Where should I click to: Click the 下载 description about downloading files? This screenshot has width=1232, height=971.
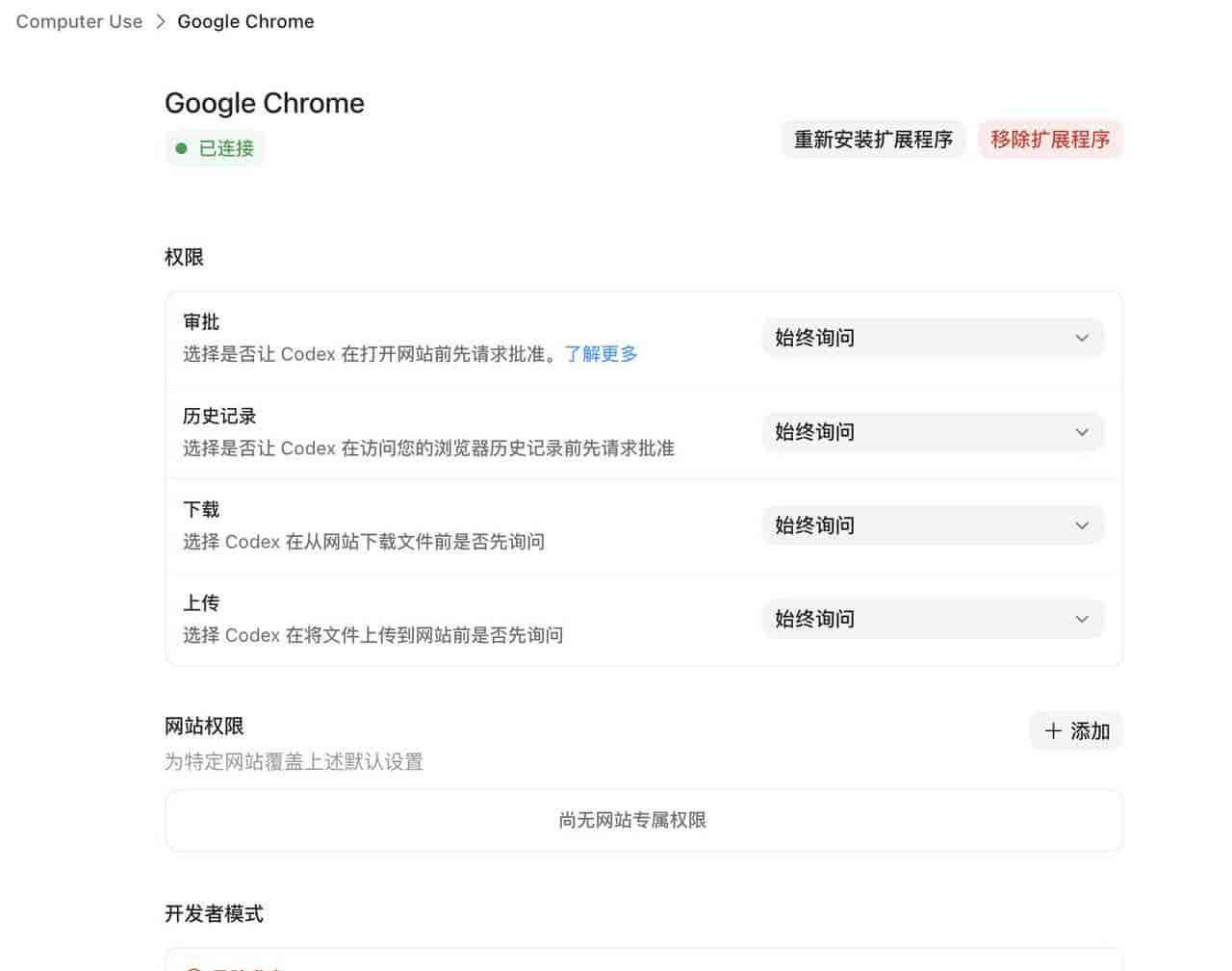coord(364,542)
